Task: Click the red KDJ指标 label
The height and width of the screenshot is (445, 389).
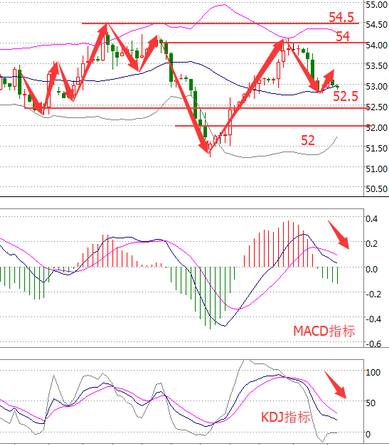Action: coord(285,417)
